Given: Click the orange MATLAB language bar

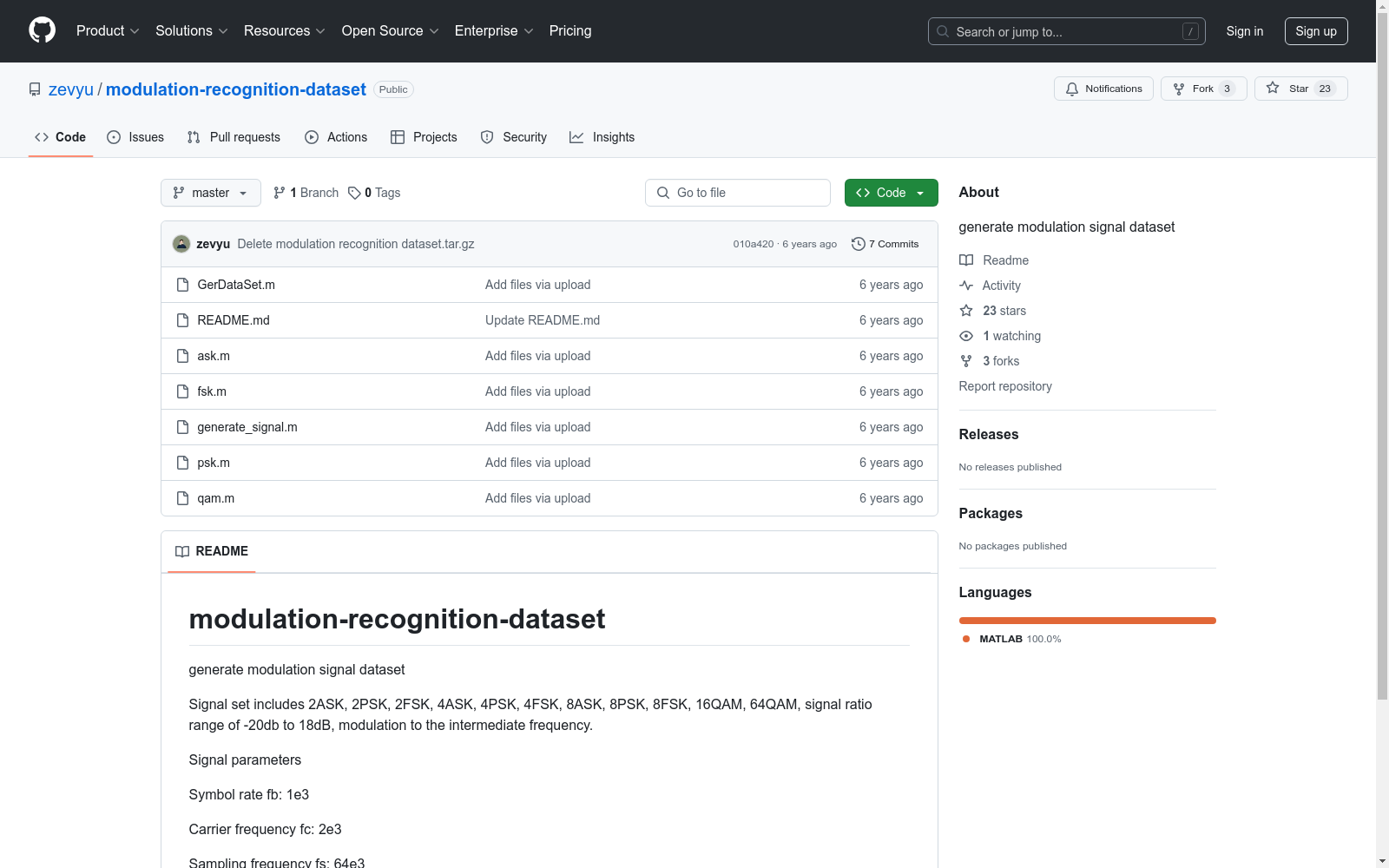Looking at the screenshot, I should click(1087, 621).
